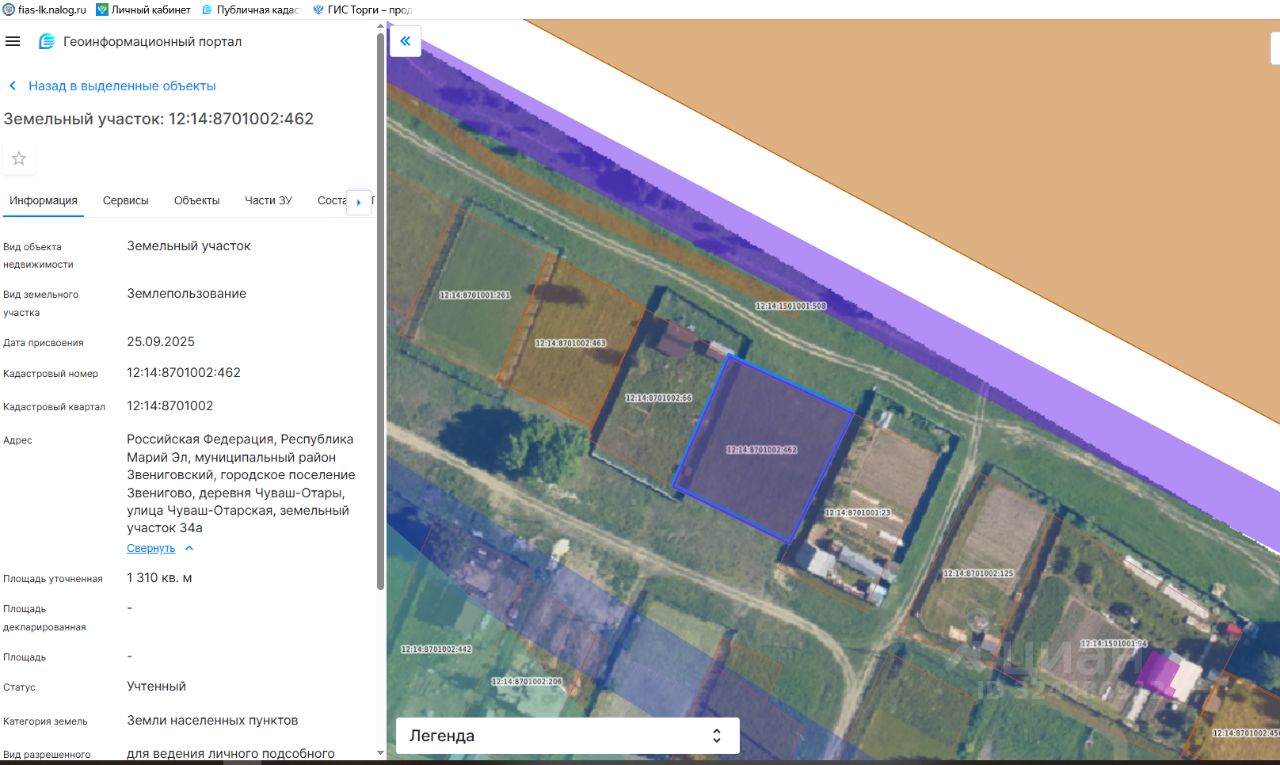Click map parcel label 12:14:8701002:125
The height and width of the screenshot is (765, 1280).
[x=979, y=574]
